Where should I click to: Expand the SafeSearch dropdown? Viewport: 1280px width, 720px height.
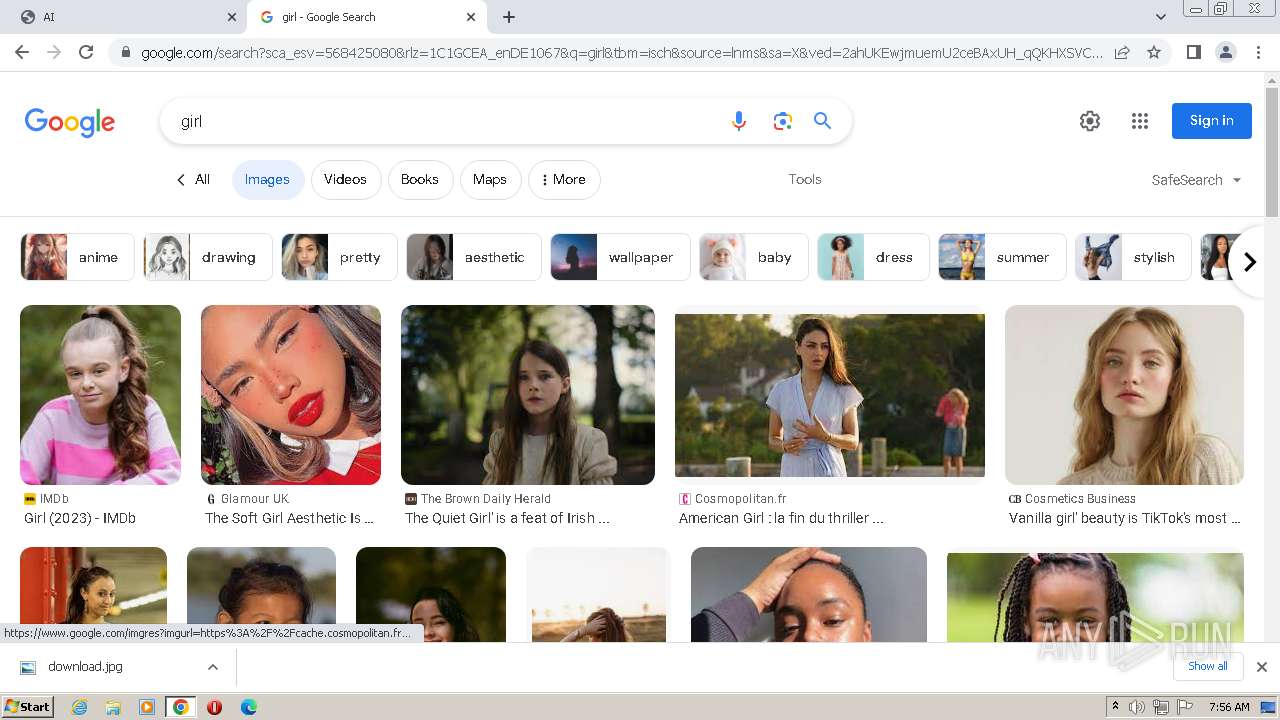tap(1196, 180)
